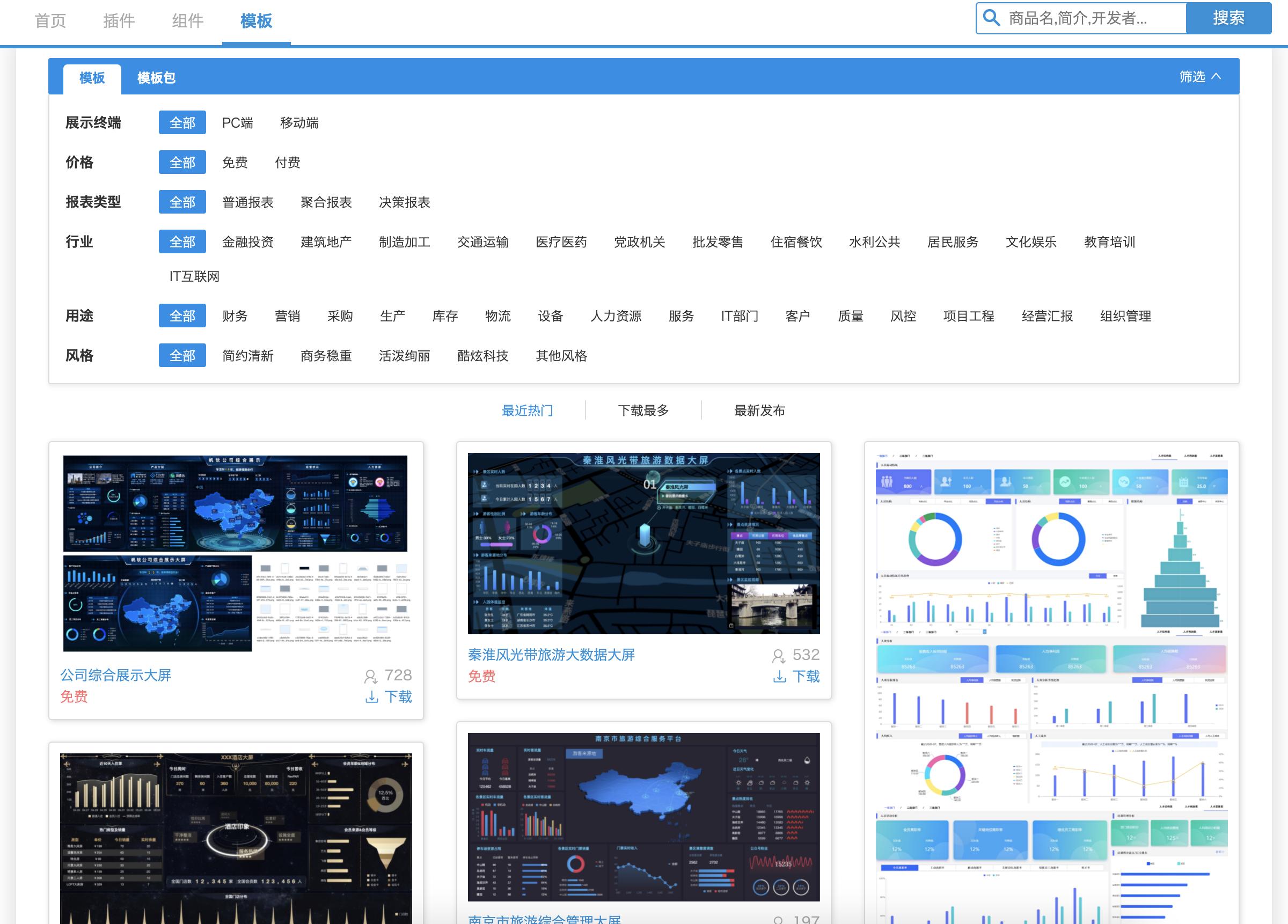
Task: Switch to the 模板包 tab
Action: 156,78
